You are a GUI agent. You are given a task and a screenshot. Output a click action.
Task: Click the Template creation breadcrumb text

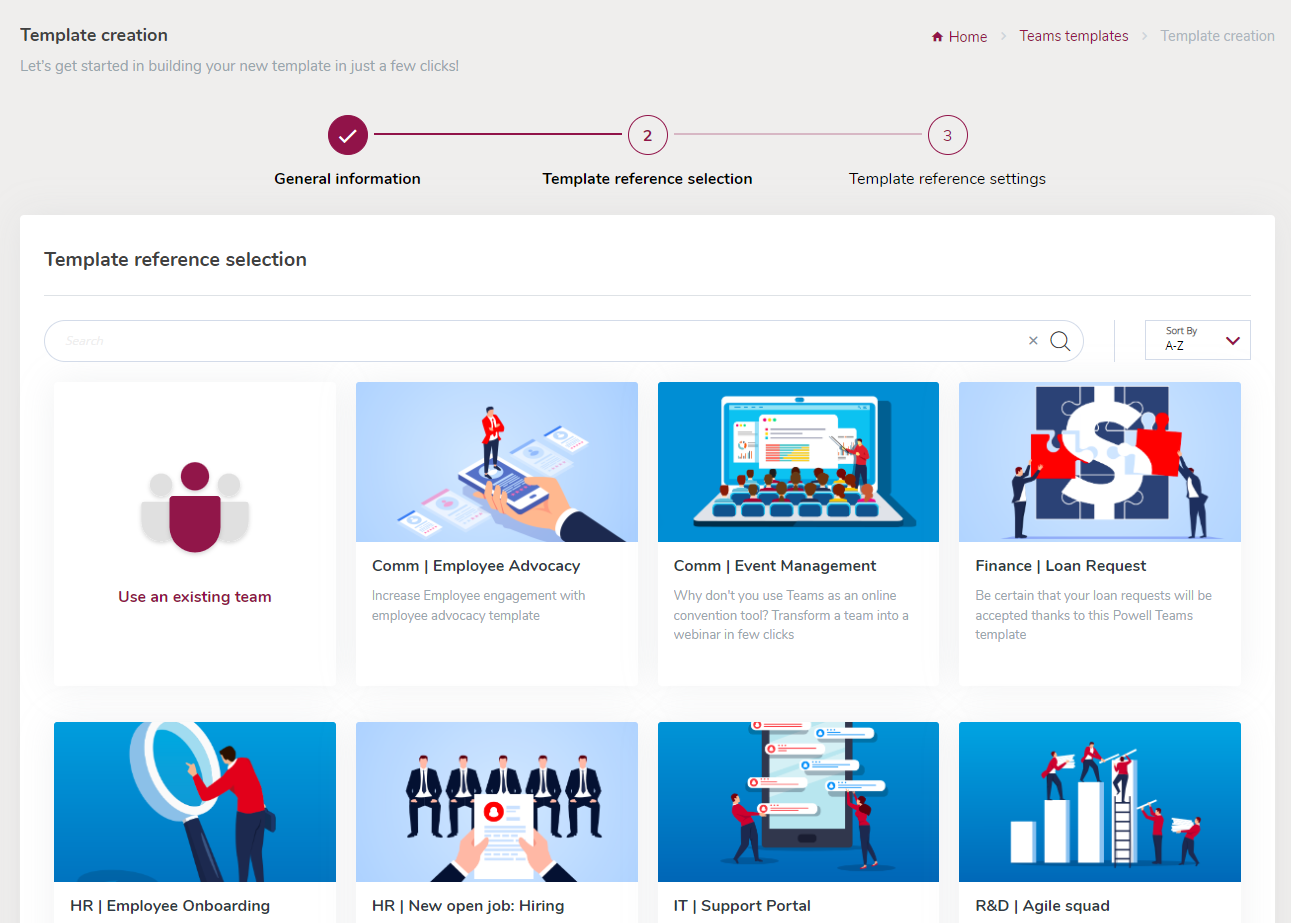1218,36
